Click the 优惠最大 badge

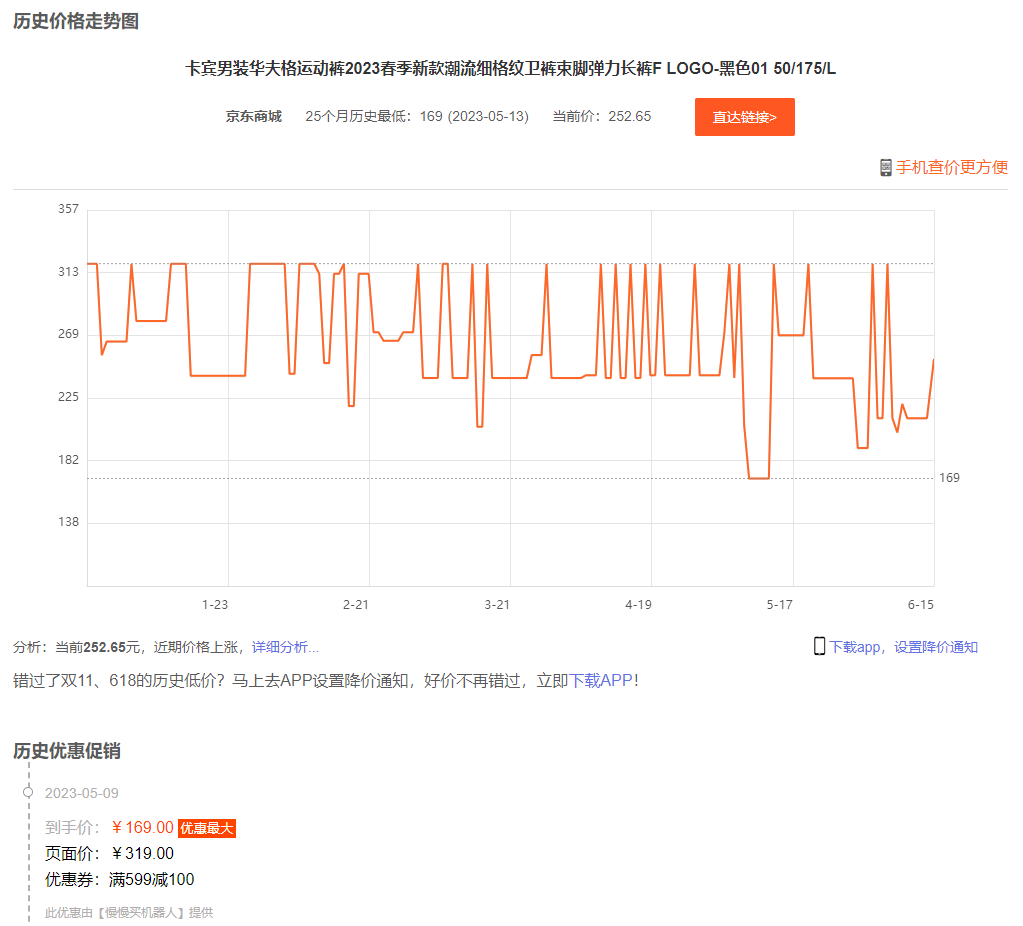(207, 828)
